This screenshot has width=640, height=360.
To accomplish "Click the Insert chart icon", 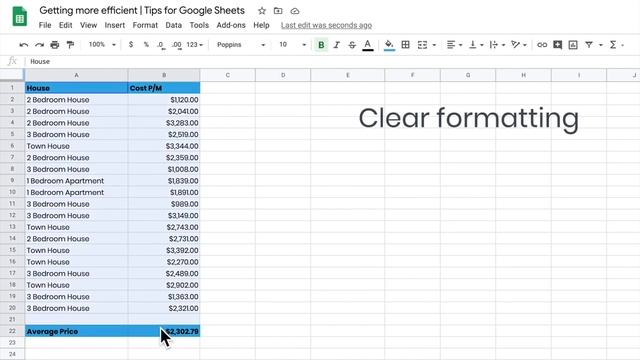I will 573,45.
